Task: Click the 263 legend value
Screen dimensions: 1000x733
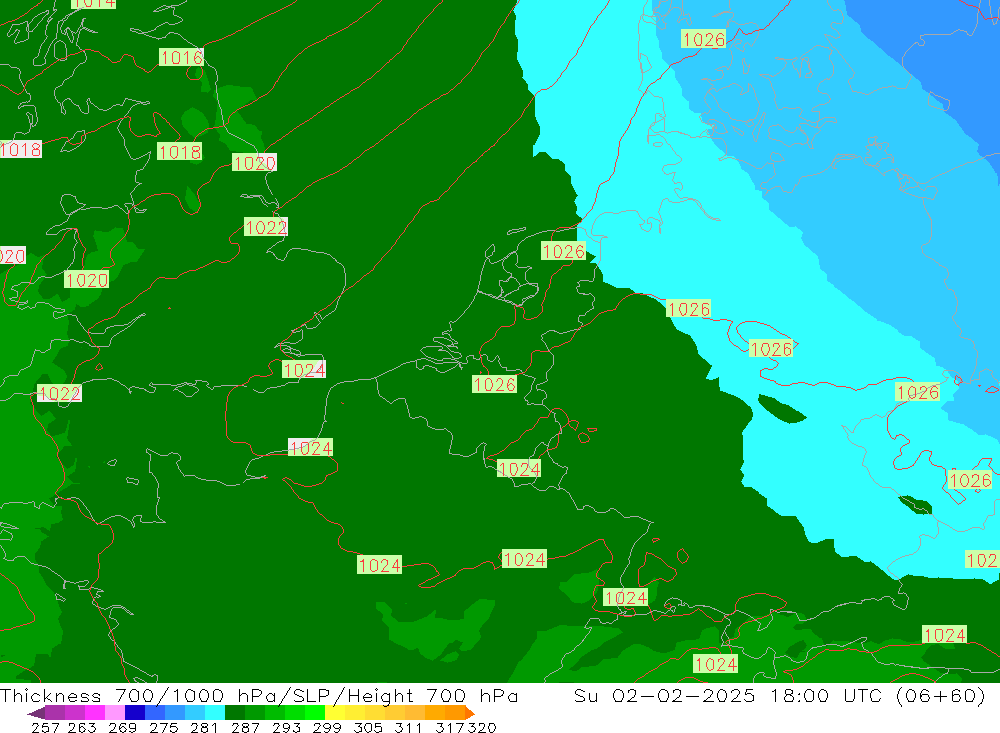Action: (82, 727)
